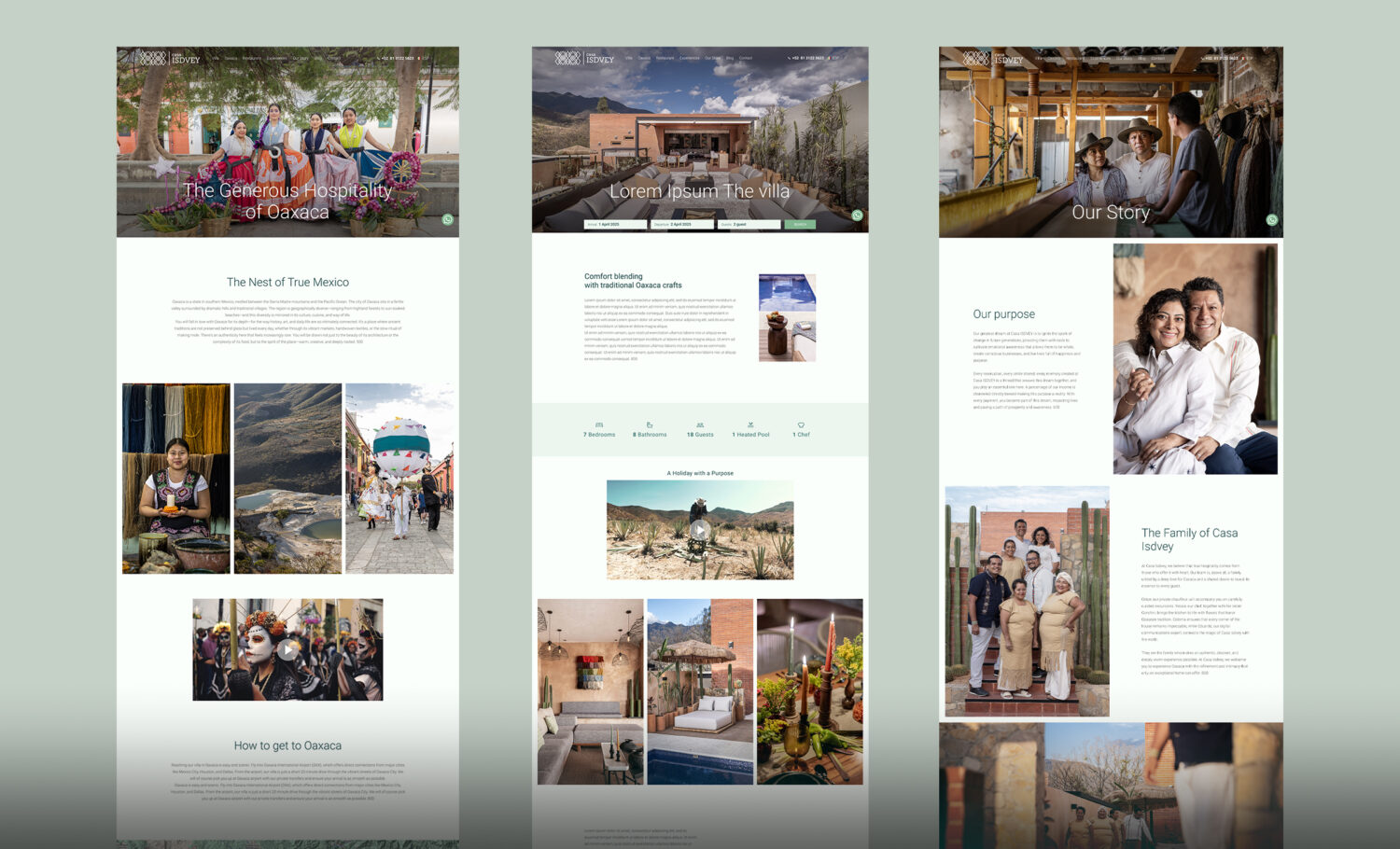
Task: Click the phone number on the Oaxaca page header
Action: click(x=397, y=58)
